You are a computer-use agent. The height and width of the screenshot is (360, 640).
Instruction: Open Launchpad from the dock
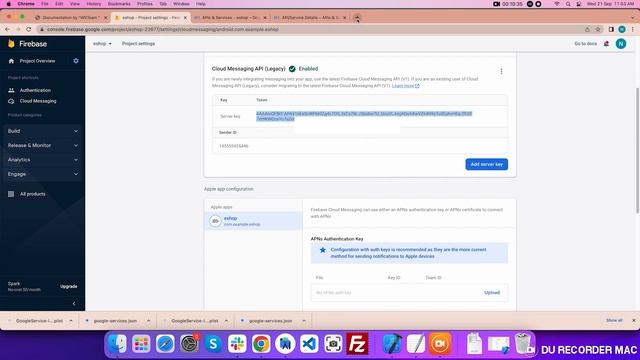[x=141, y=344]
